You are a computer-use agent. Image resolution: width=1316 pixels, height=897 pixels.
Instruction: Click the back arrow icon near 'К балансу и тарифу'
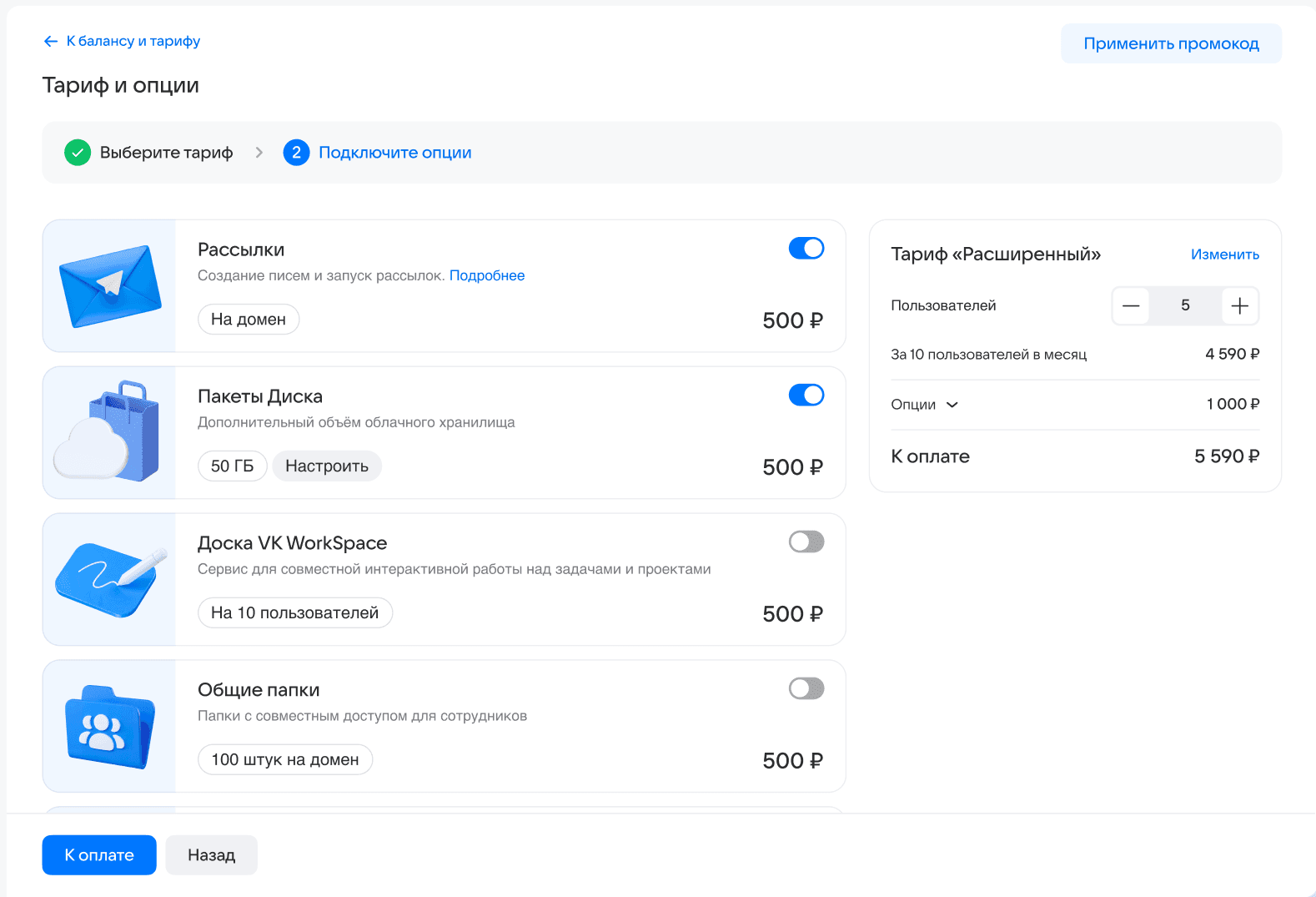coord(51,41)
